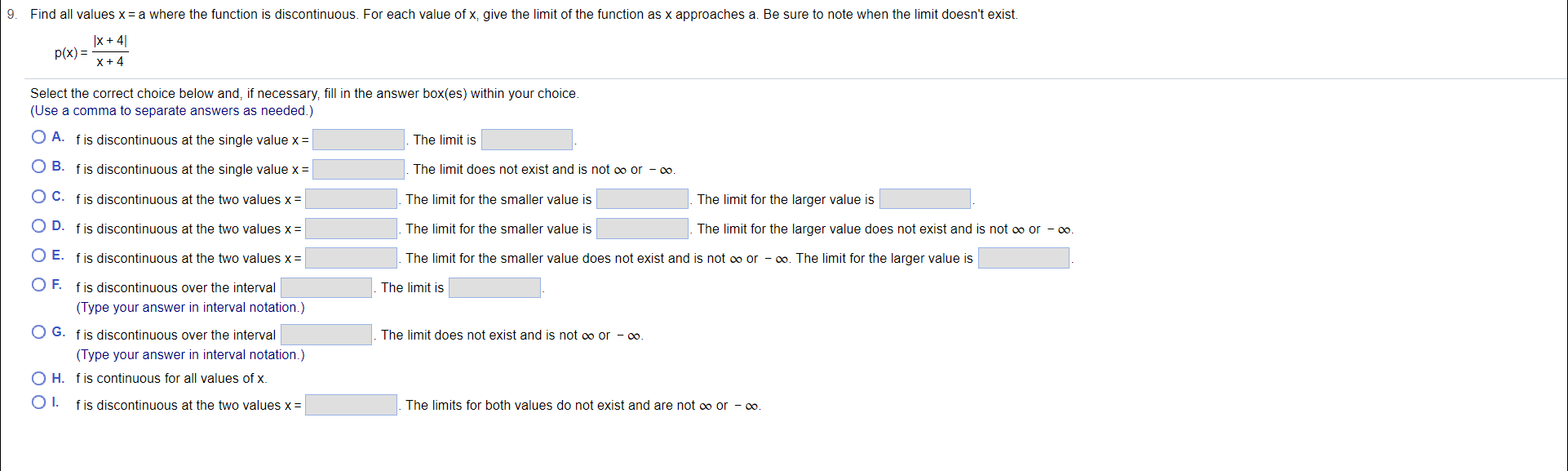This screenshot has width=1568, height=471.
Task: Click the interval notation box in choice G
Action: [x=326, y=335]
